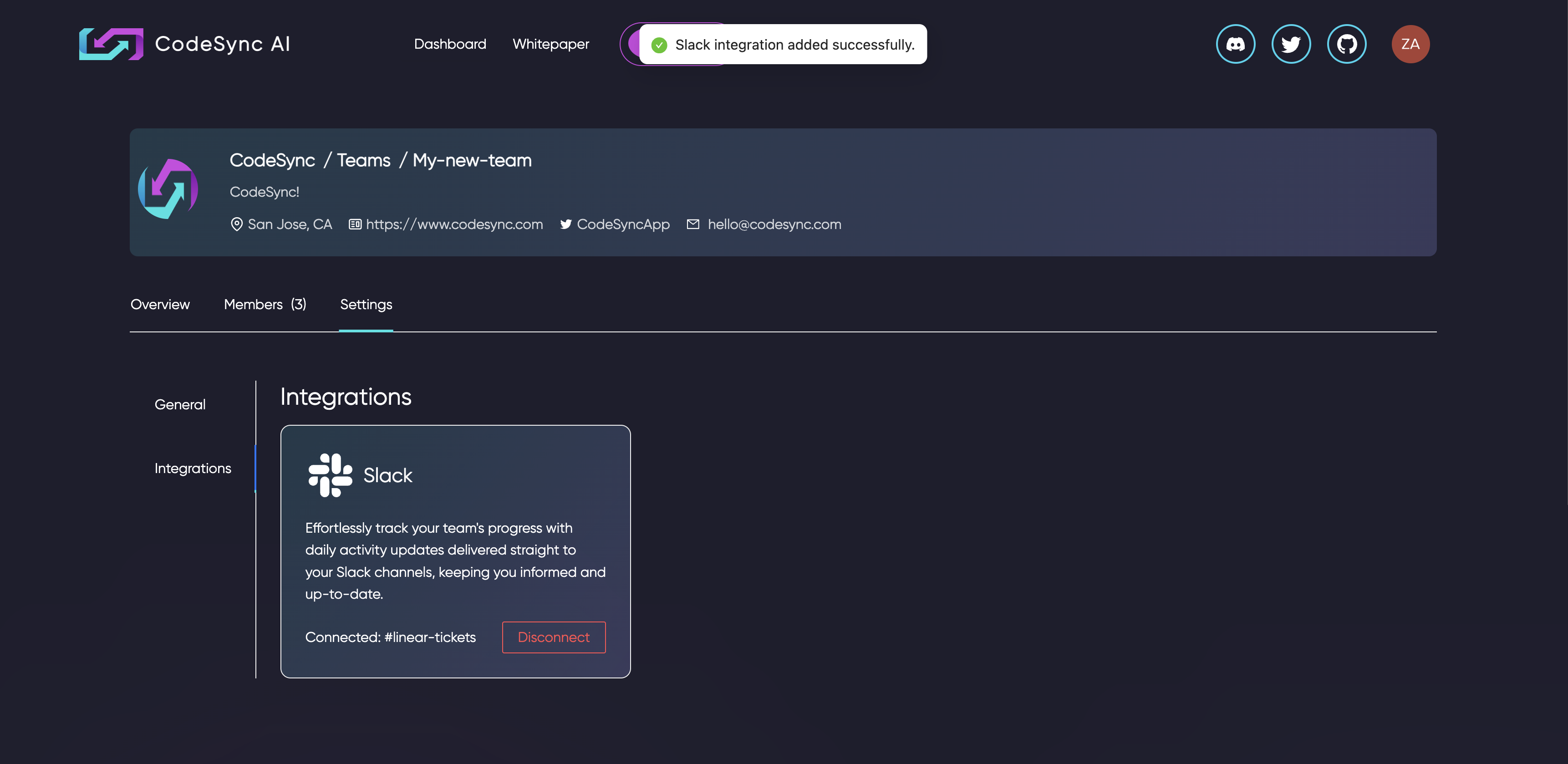This screenshot has width=1568, height=764.
Task: Click the envelope email icon
Action: tap(692, 224)
